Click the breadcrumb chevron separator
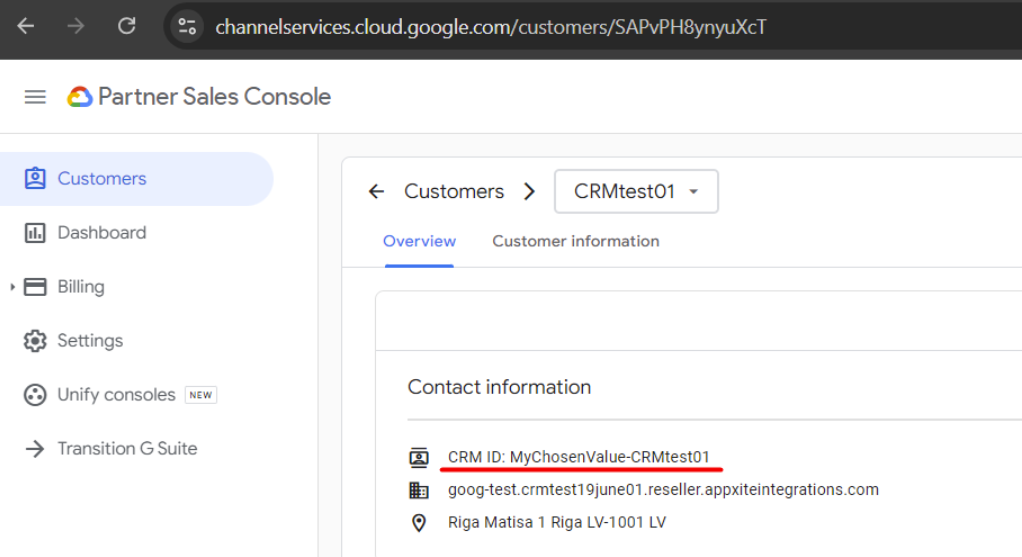 coord(529,192)
